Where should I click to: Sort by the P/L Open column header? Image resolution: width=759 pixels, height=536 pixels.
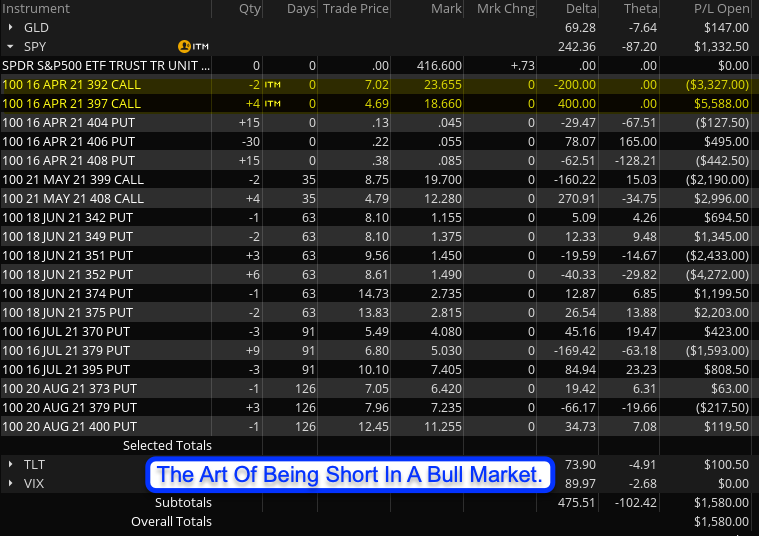(x=721, y=9)
